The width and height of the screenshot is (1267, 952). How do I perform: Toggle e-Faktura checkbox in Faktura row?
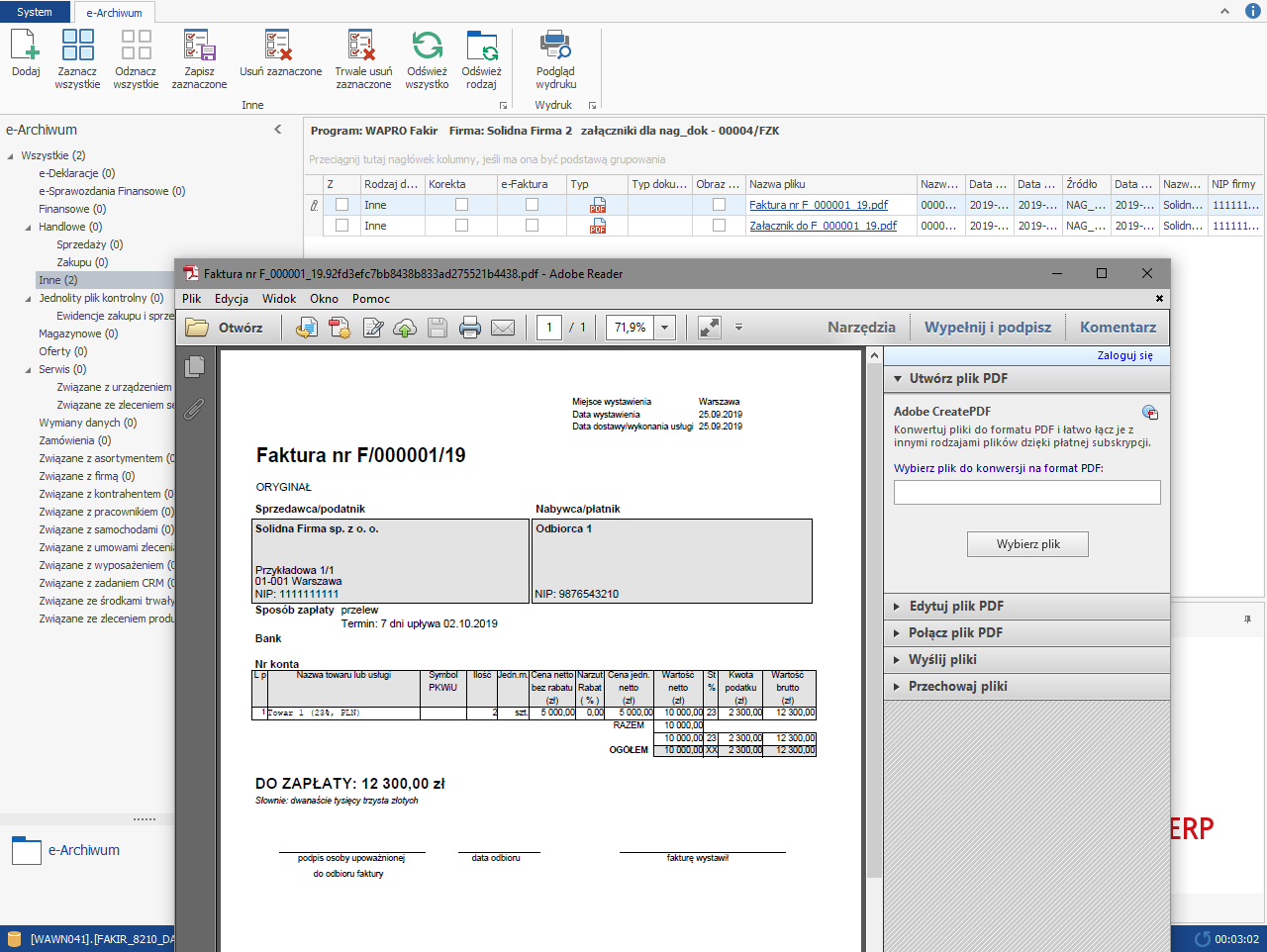[532, 205]
